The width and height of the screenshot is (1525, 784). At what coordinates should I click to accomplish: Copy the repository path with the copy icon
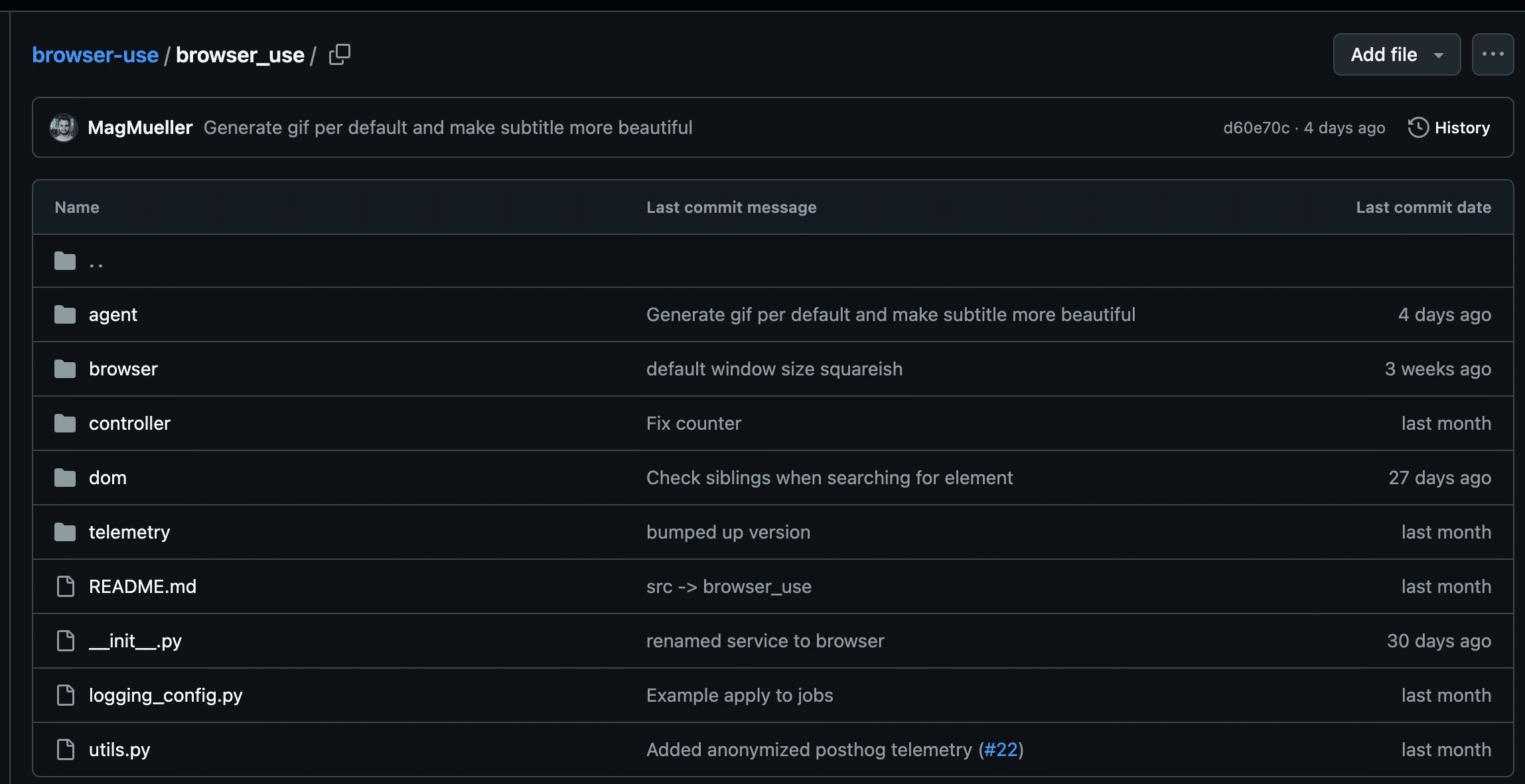[x=339, y=54]
